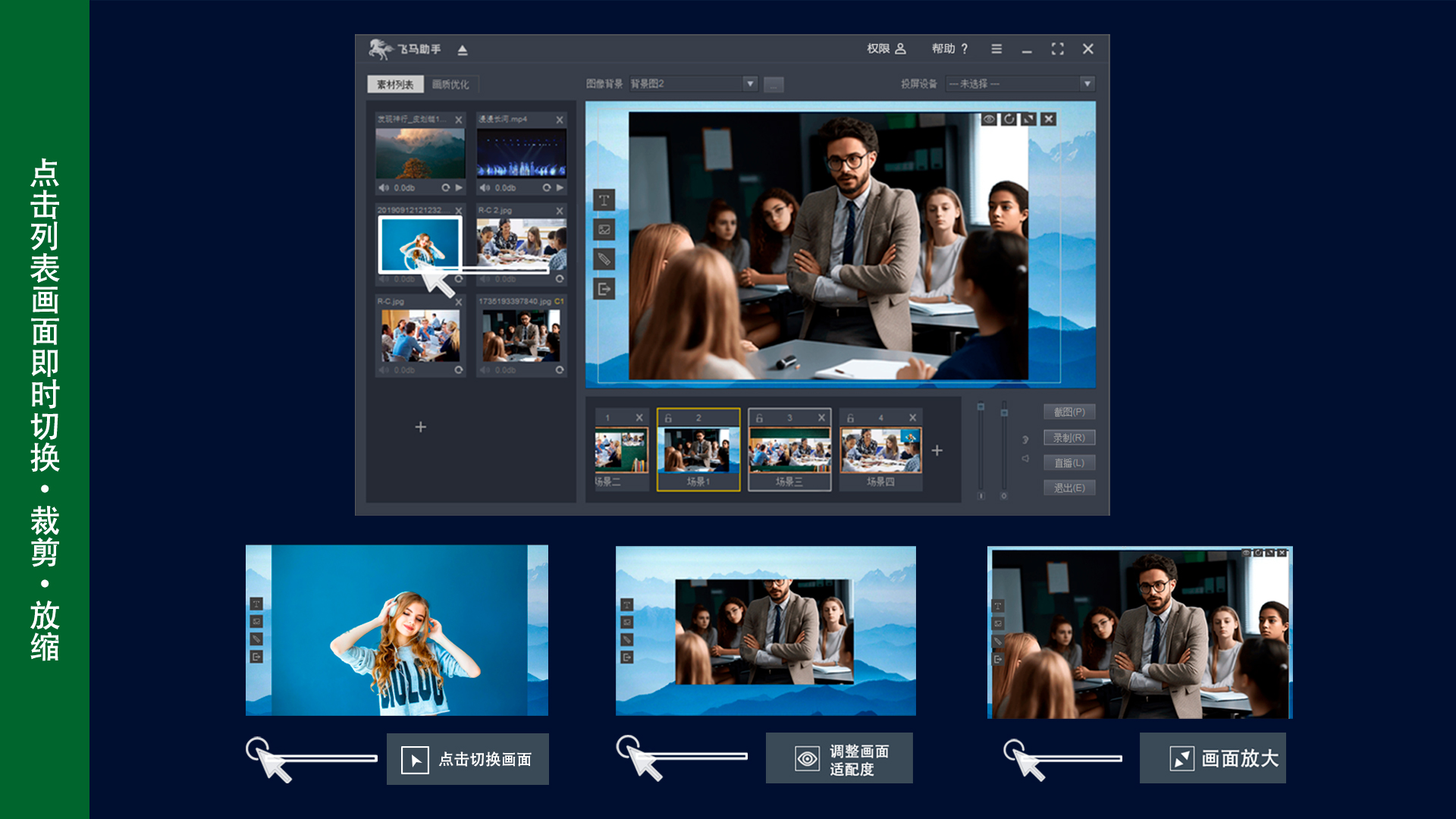This screenshot has height=819, width=1456.
Task: Toggle the lock icon on scene 2
Action: click(x=668, y=418)
